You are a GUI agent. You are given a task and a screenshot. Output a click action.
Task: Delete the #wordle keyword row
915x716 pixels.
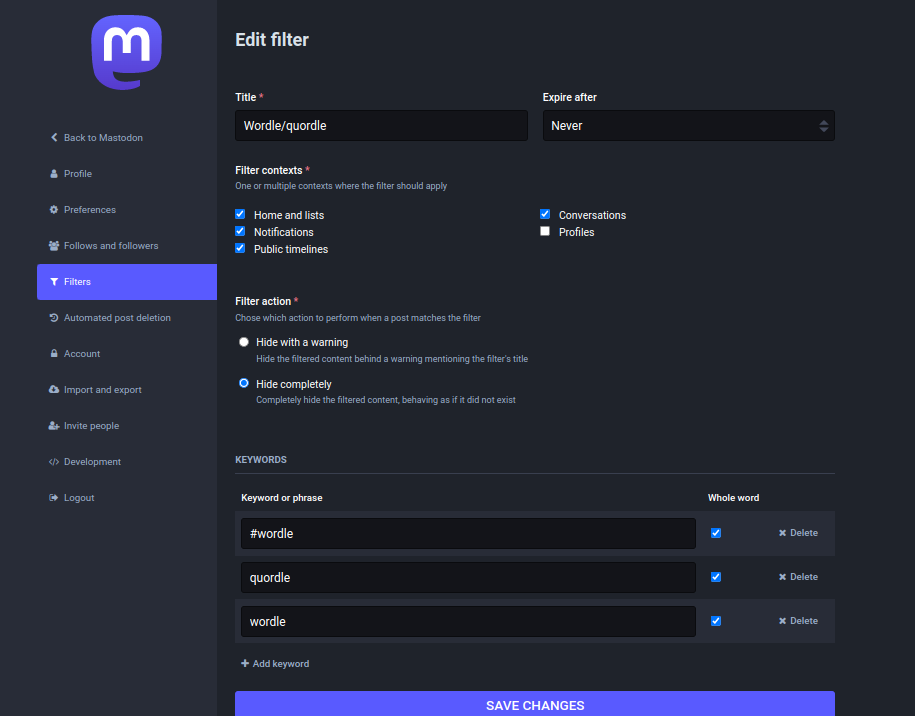(798, 533)
